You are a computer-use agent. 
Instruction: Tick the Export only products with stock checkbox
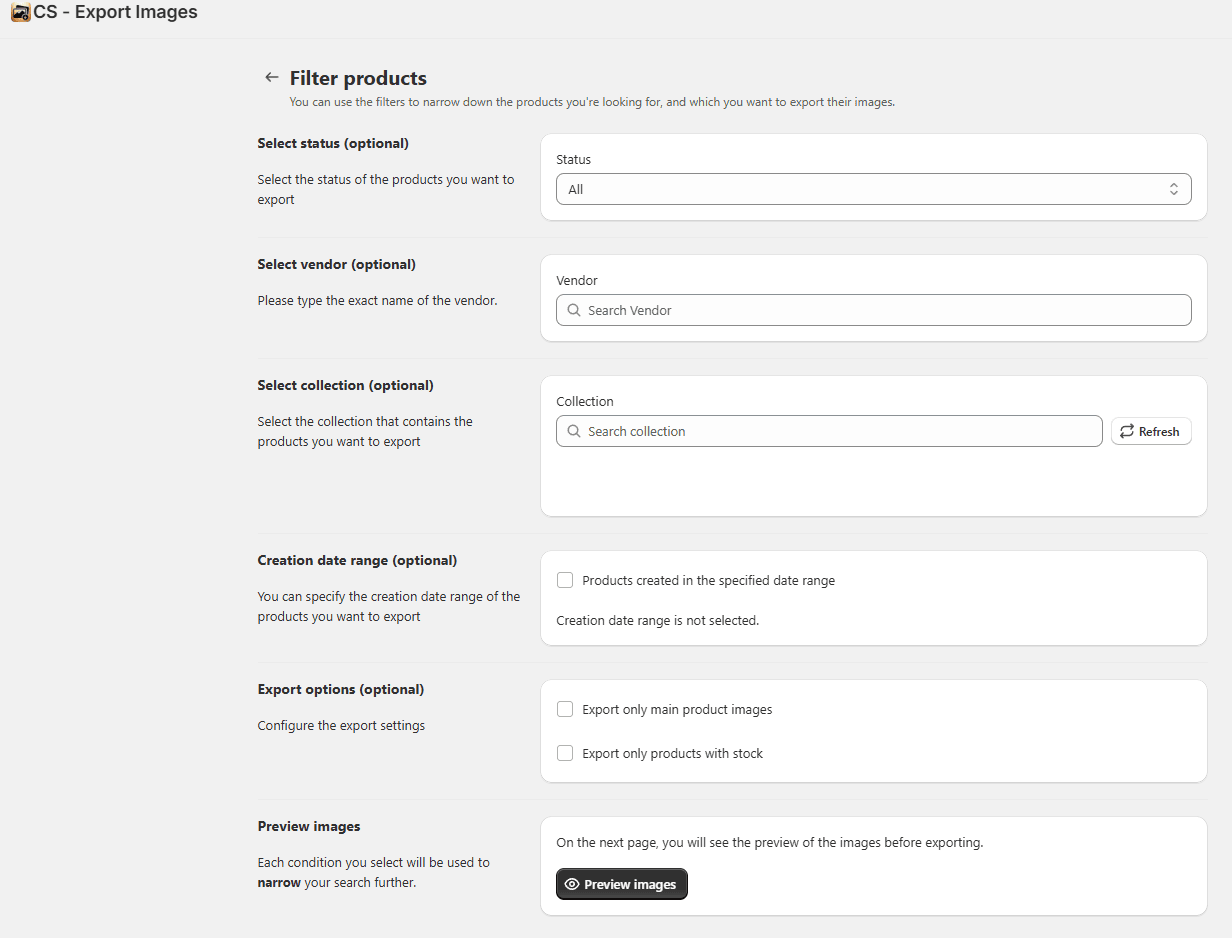click(x=565, y=753)
